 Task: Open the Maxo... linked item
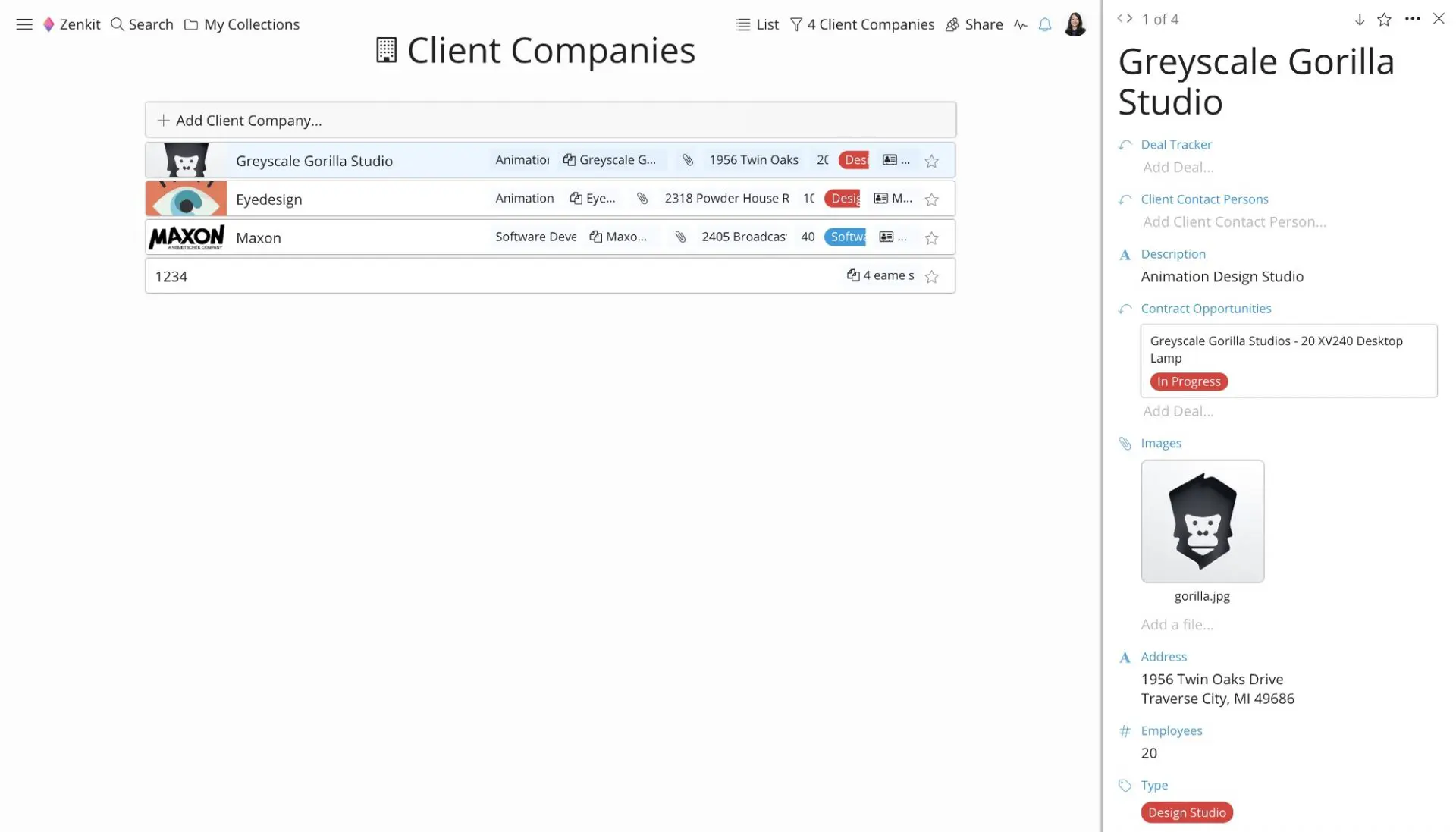[x=618, y=237]
